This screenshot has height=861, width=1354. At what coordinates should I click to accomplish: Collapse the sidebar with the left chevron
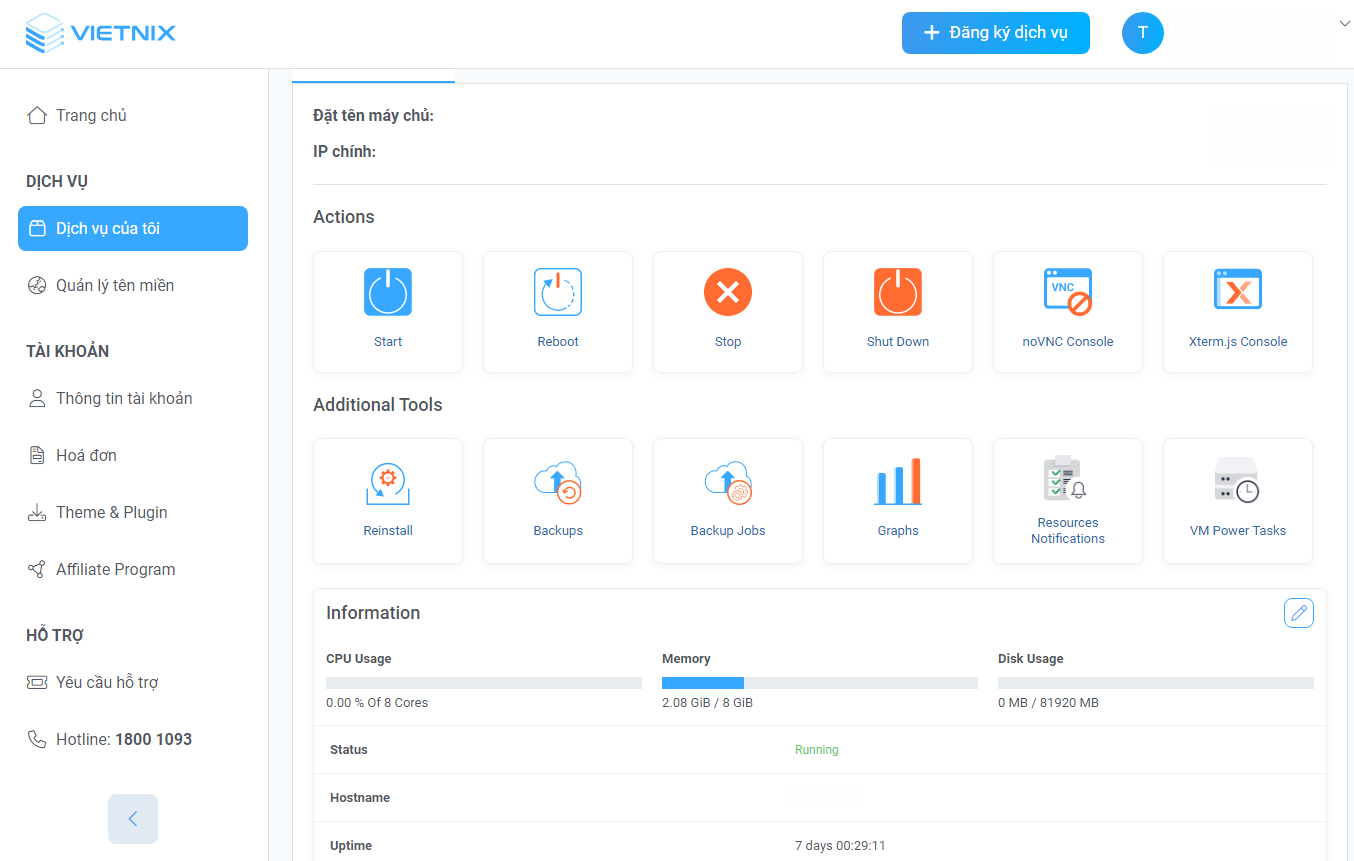(x=133, y=819)
